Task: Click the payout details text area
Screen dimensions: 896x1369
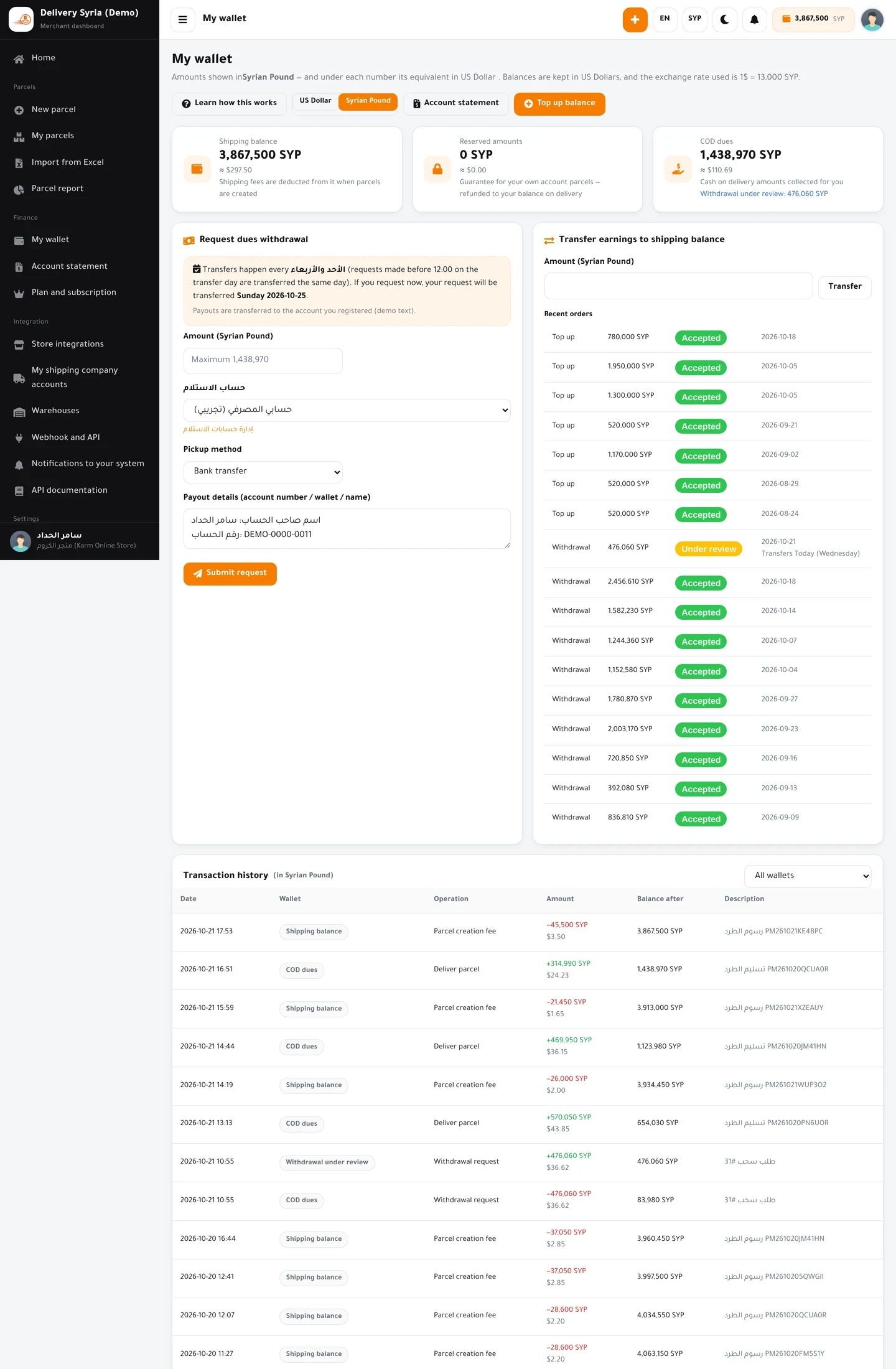Action: point(347,528)
